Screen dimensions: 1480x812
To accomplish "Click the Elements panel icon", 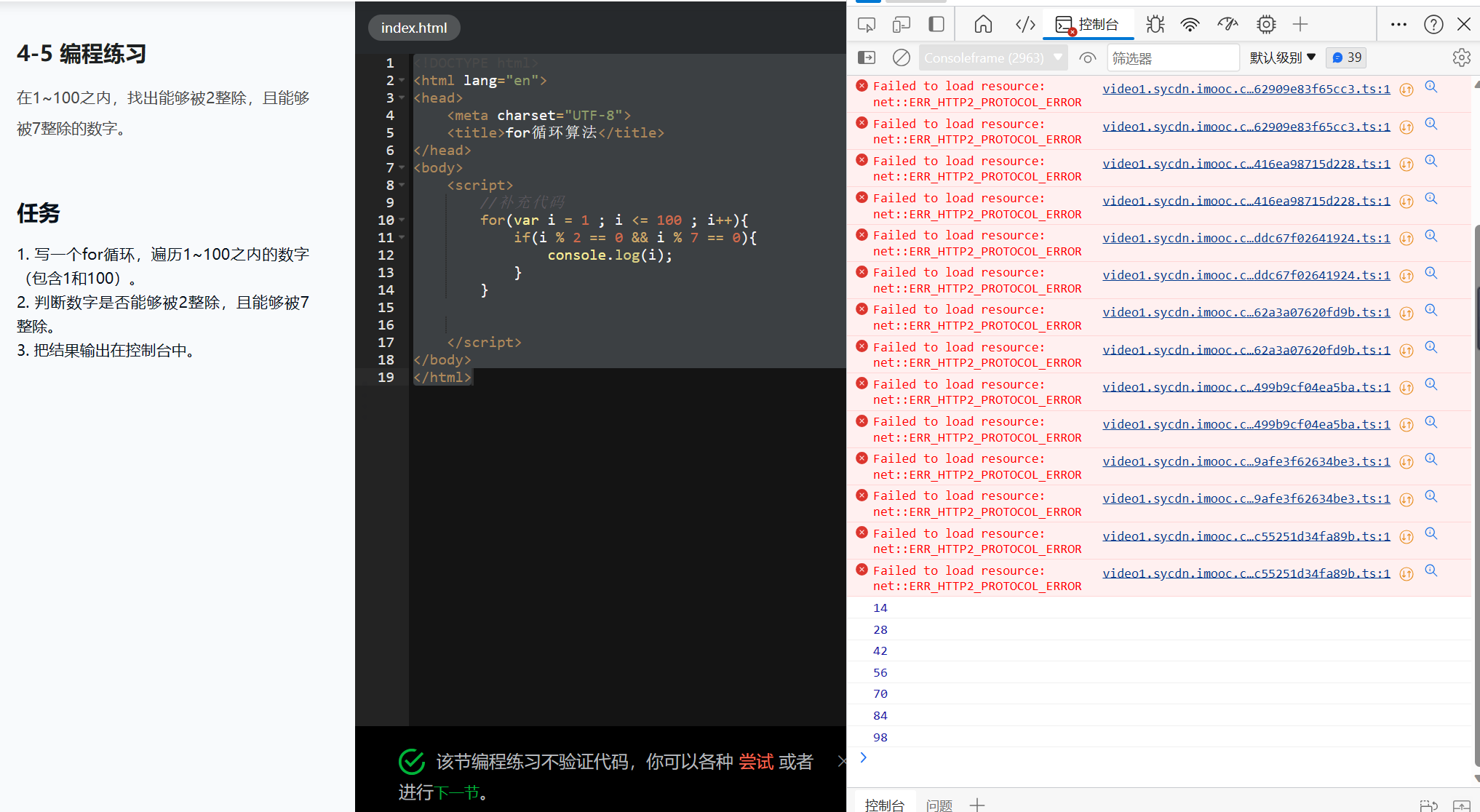I will (x=1024, y=22).
